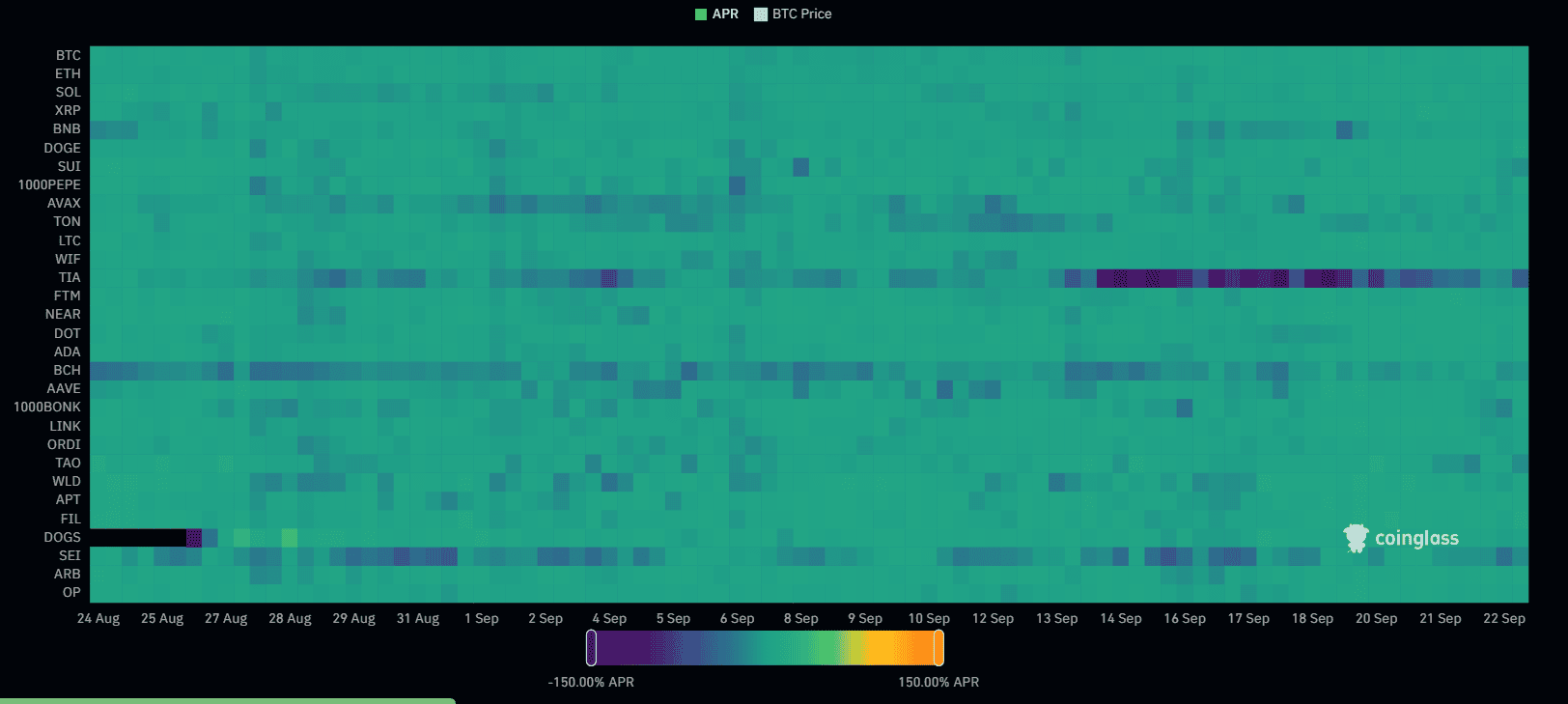Click the SUI row label
The height and width of the screenshot is (704, 1568).
(x=70, y=166)
